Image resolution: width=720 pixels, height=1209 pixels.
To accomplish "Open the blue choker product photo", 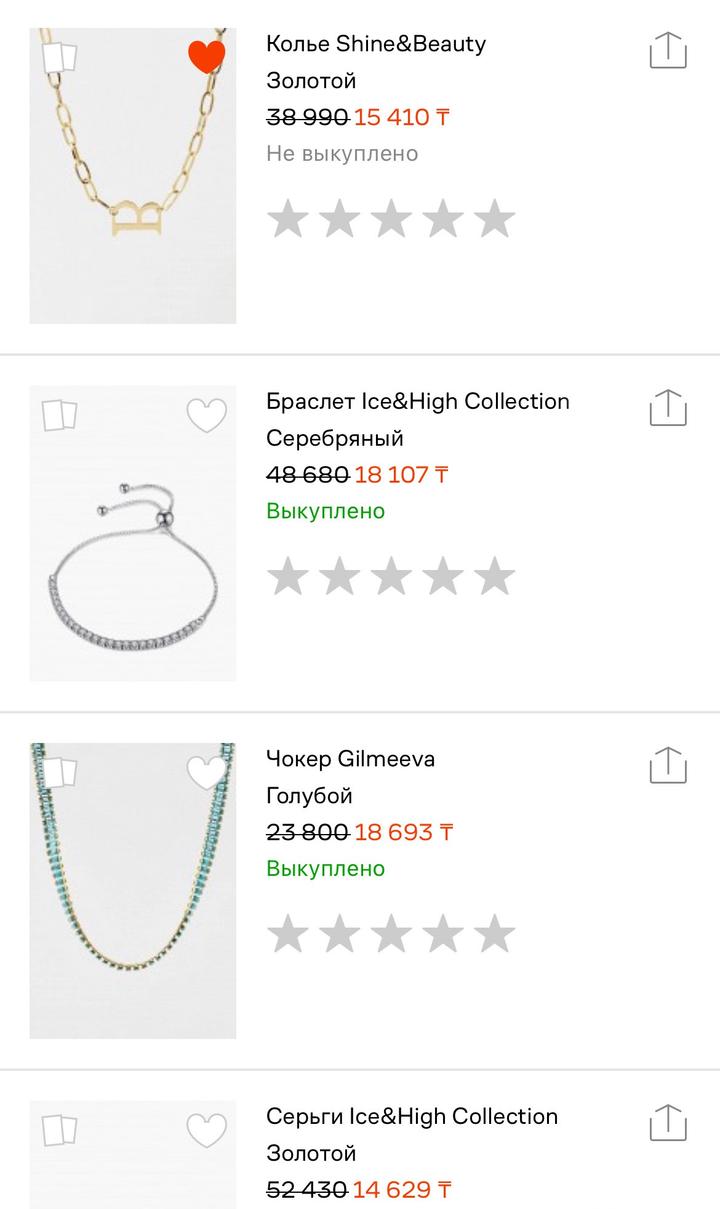I will click(x=133, y=910).
